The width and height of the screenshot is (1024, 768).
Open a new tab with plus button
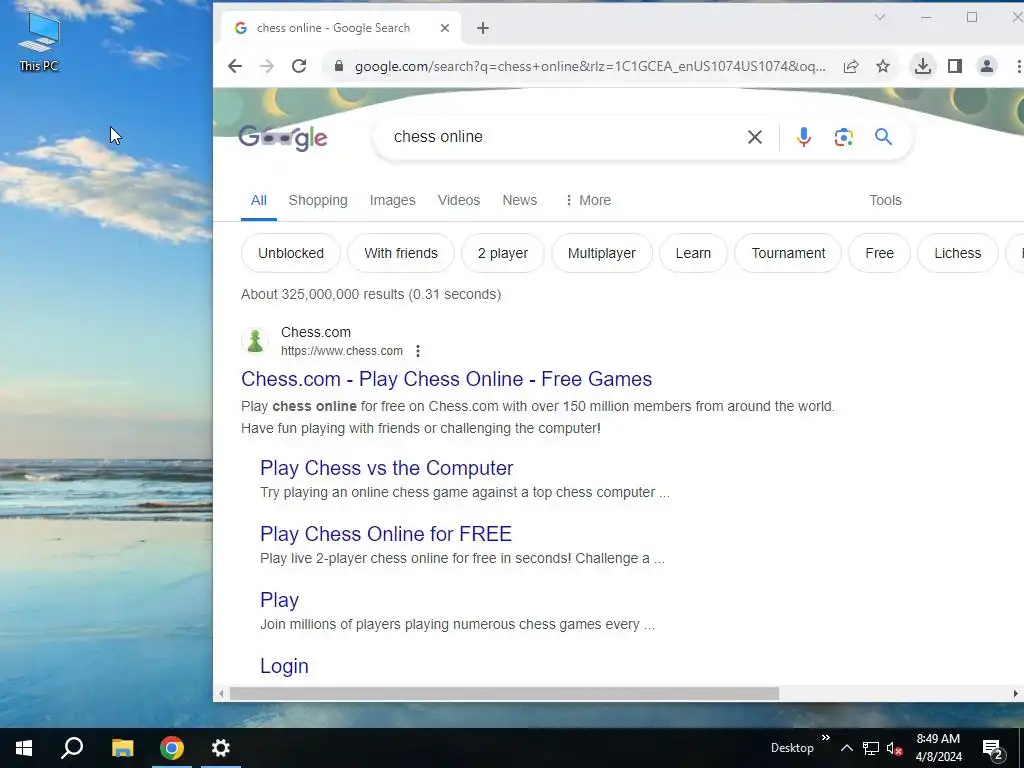(483, 28)
